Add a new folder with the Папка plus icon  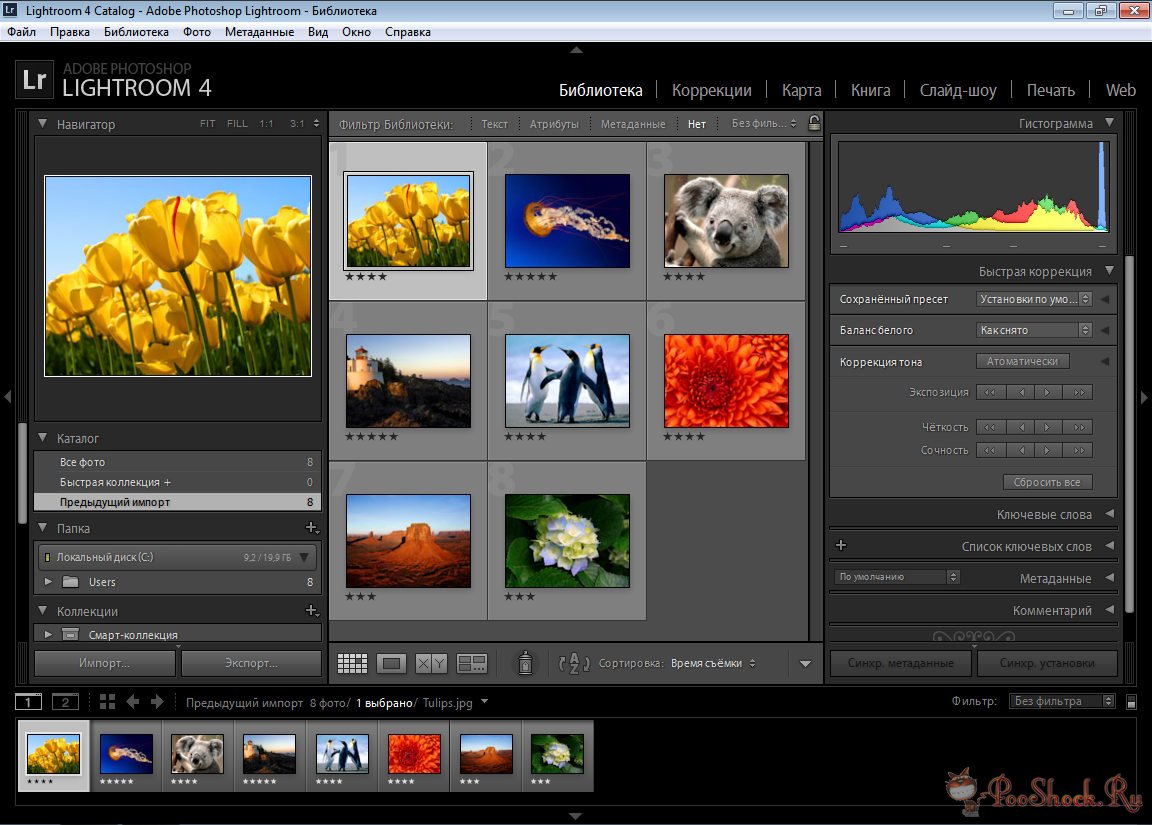[x=312, y=528]
